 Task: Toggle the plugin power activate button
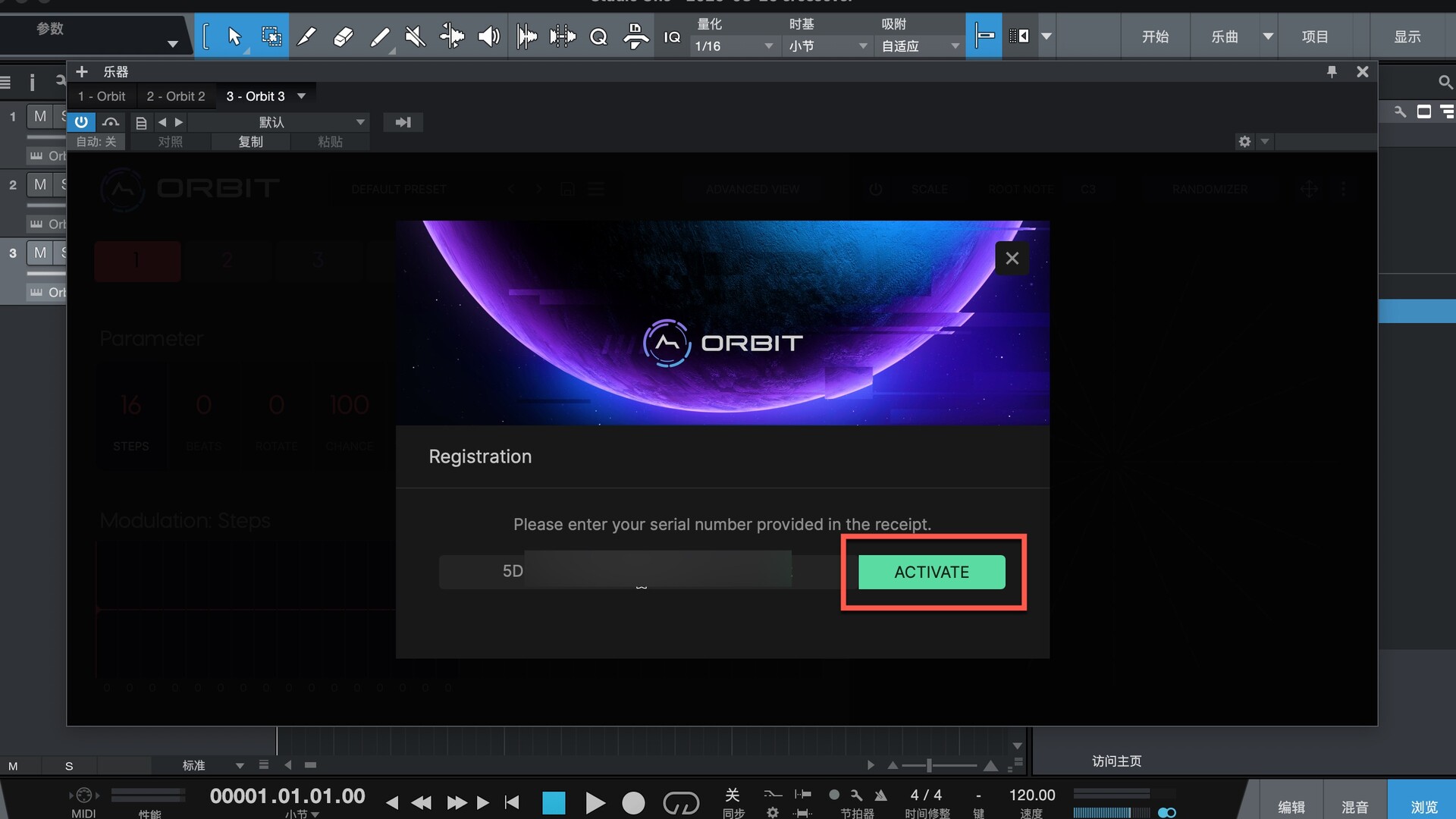tap(81, 122)
